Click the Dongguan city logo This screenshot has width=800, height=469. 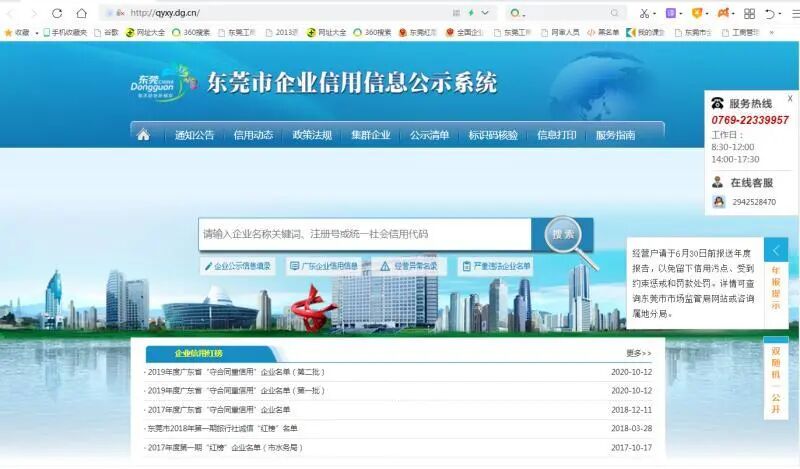pyautogui.click(x=163, y=83)
